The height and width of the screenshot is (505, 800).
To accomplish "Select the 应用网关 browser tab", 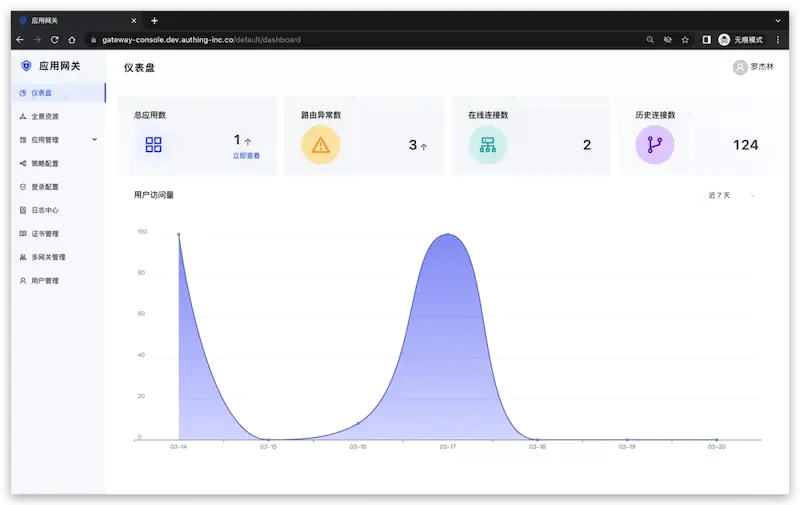I will pyautogui.click(x=77, y=21).
